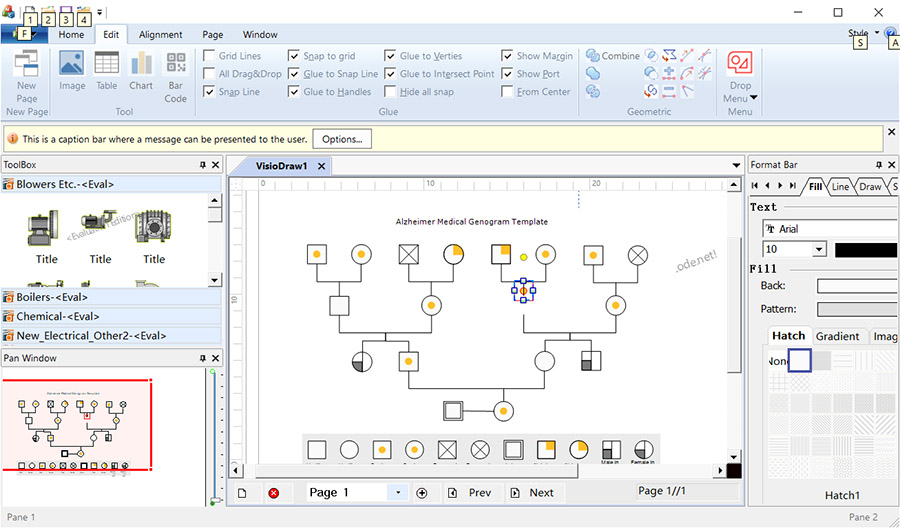Image resolution: width=900 pixels, height=528 pixels.
Task: Insert an Image from the Tool group
Action: pos(72,63)
